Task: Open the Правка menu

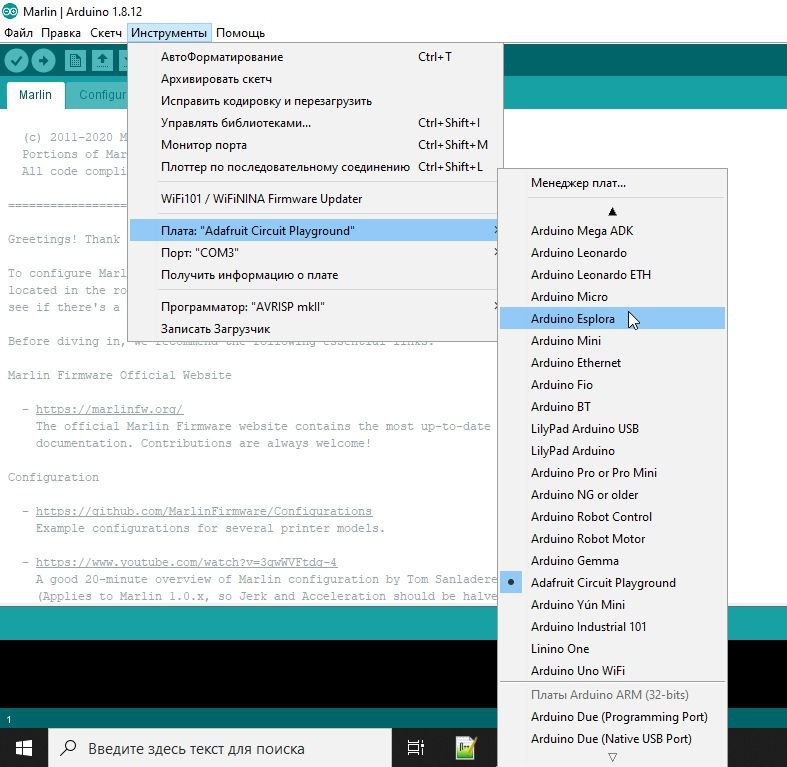Action: tap(61, 33)
